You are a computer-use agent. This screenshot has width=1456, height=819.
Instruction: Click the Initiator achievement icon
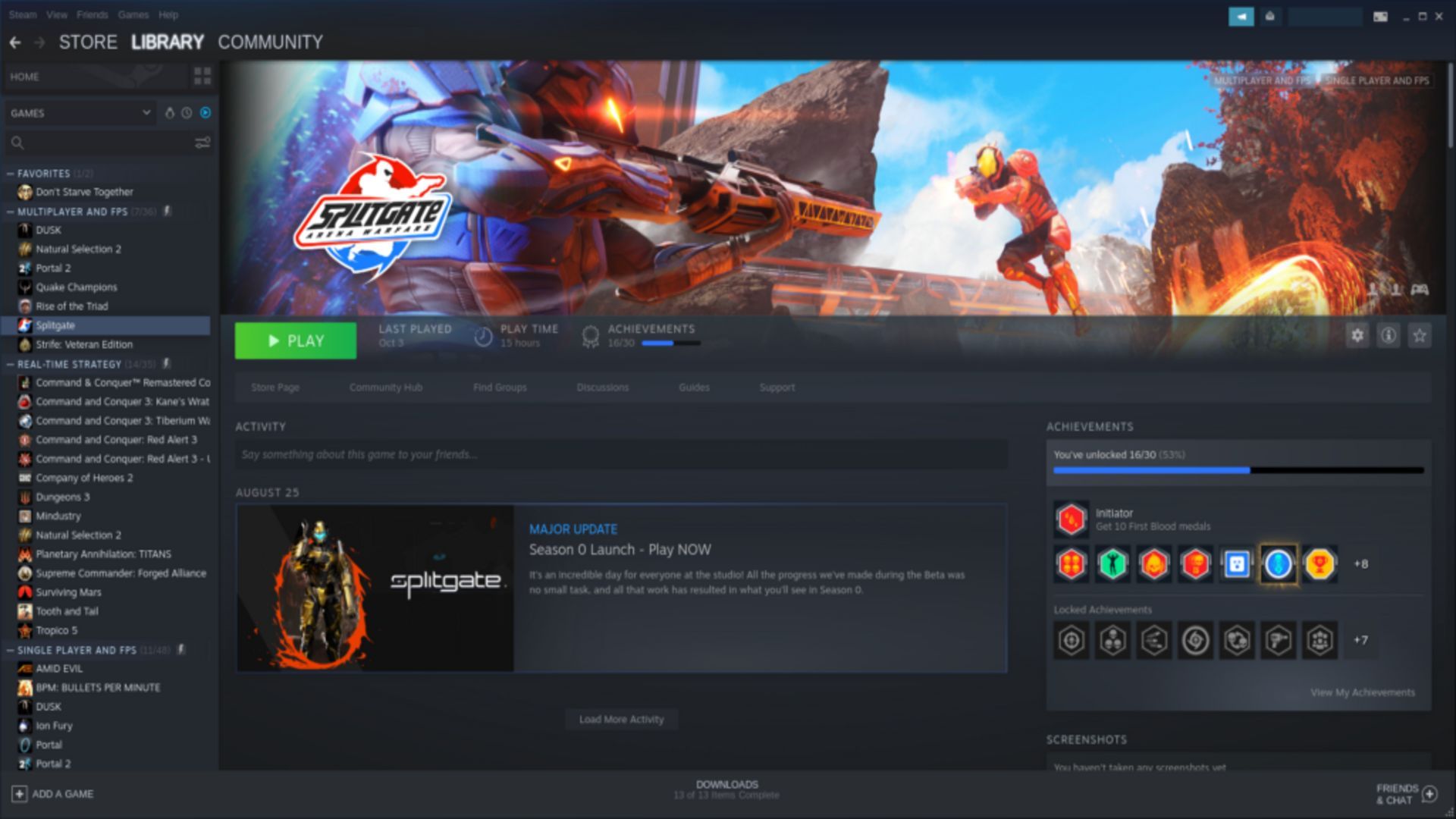1069,518
